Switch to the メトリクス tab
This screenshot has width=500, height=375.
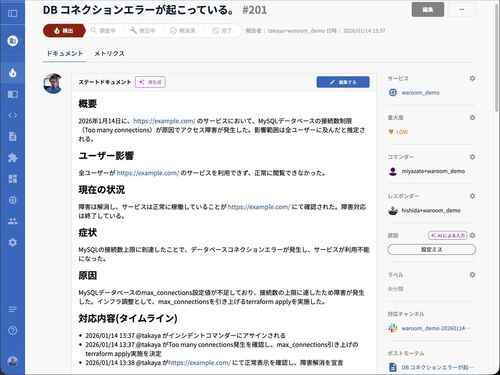pos(109,53)
